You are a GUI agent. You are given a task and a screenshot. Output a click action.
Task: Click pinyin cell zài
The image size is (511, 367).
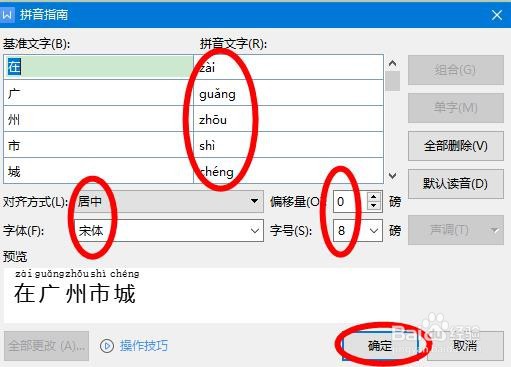point(288,67)
